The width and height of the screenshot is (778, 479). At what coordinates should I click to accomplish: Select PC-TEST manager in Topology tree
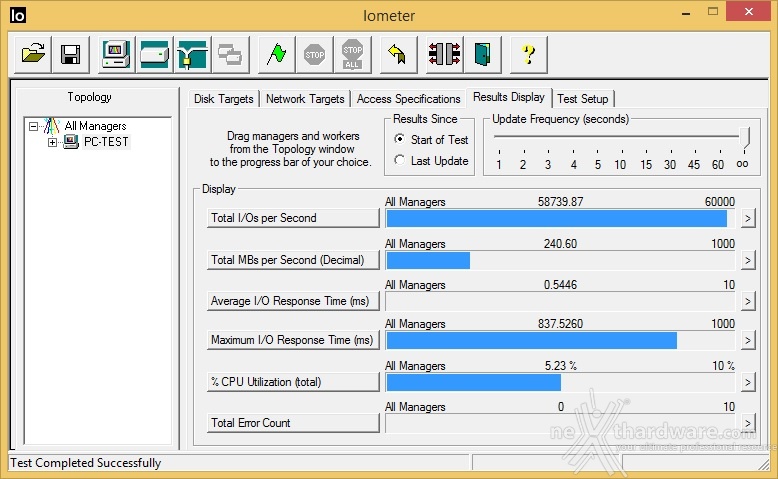click(x=106, y=142)
